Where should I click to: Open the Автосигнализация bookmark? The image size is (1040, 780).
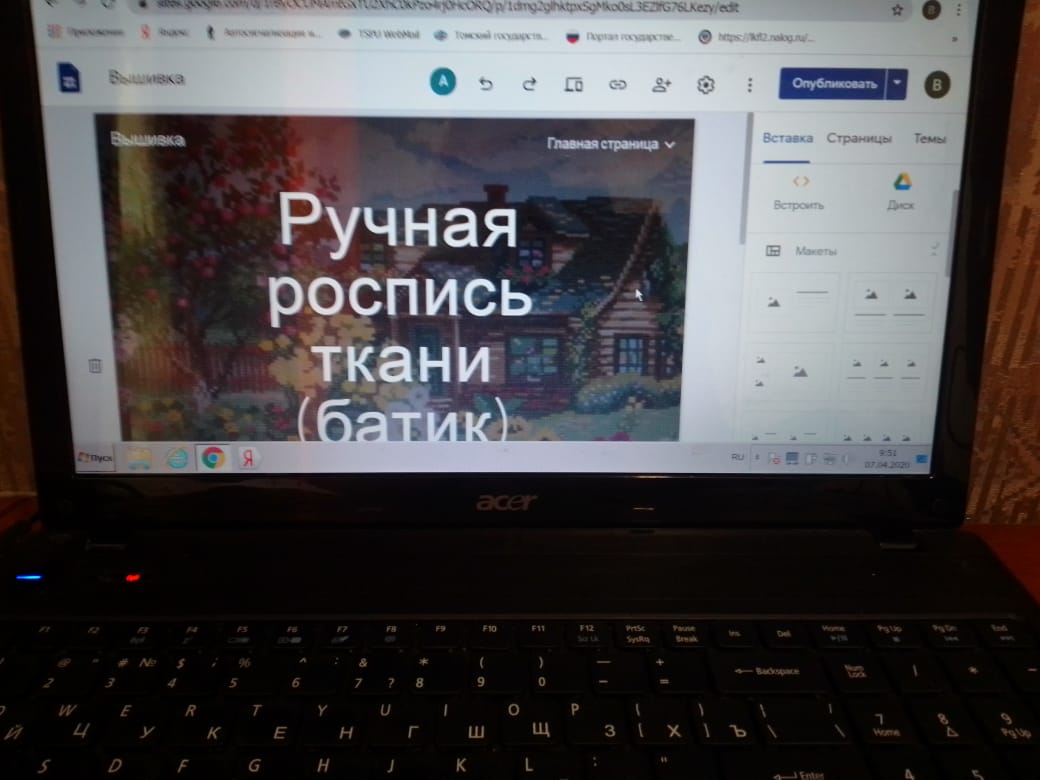click(264, 32)
